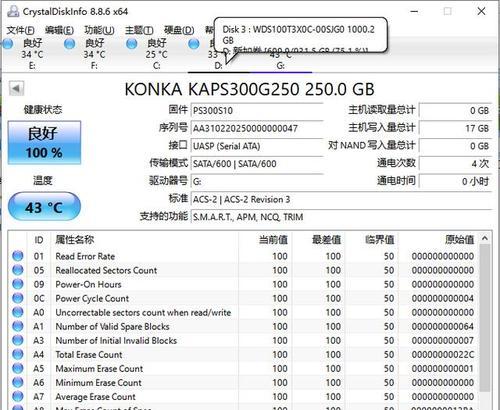
Task: Click the power-on hours value 0 小时
Action: [x=456, y=182]
